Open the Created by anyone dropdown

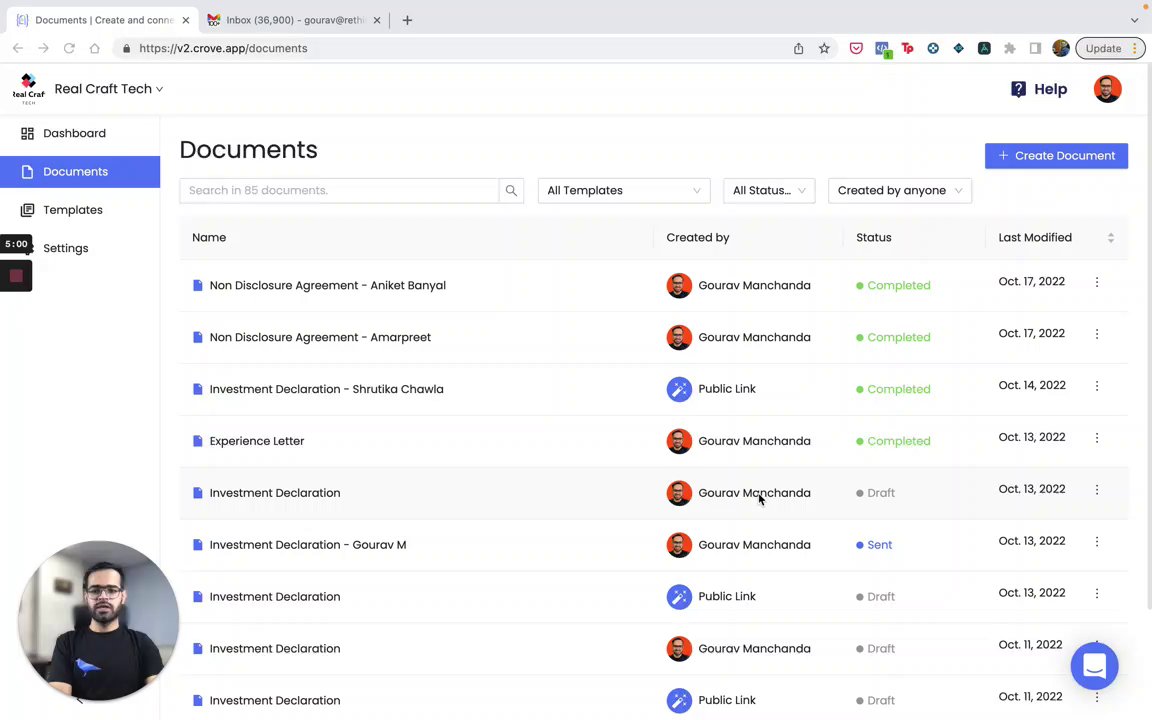(899, 191)
